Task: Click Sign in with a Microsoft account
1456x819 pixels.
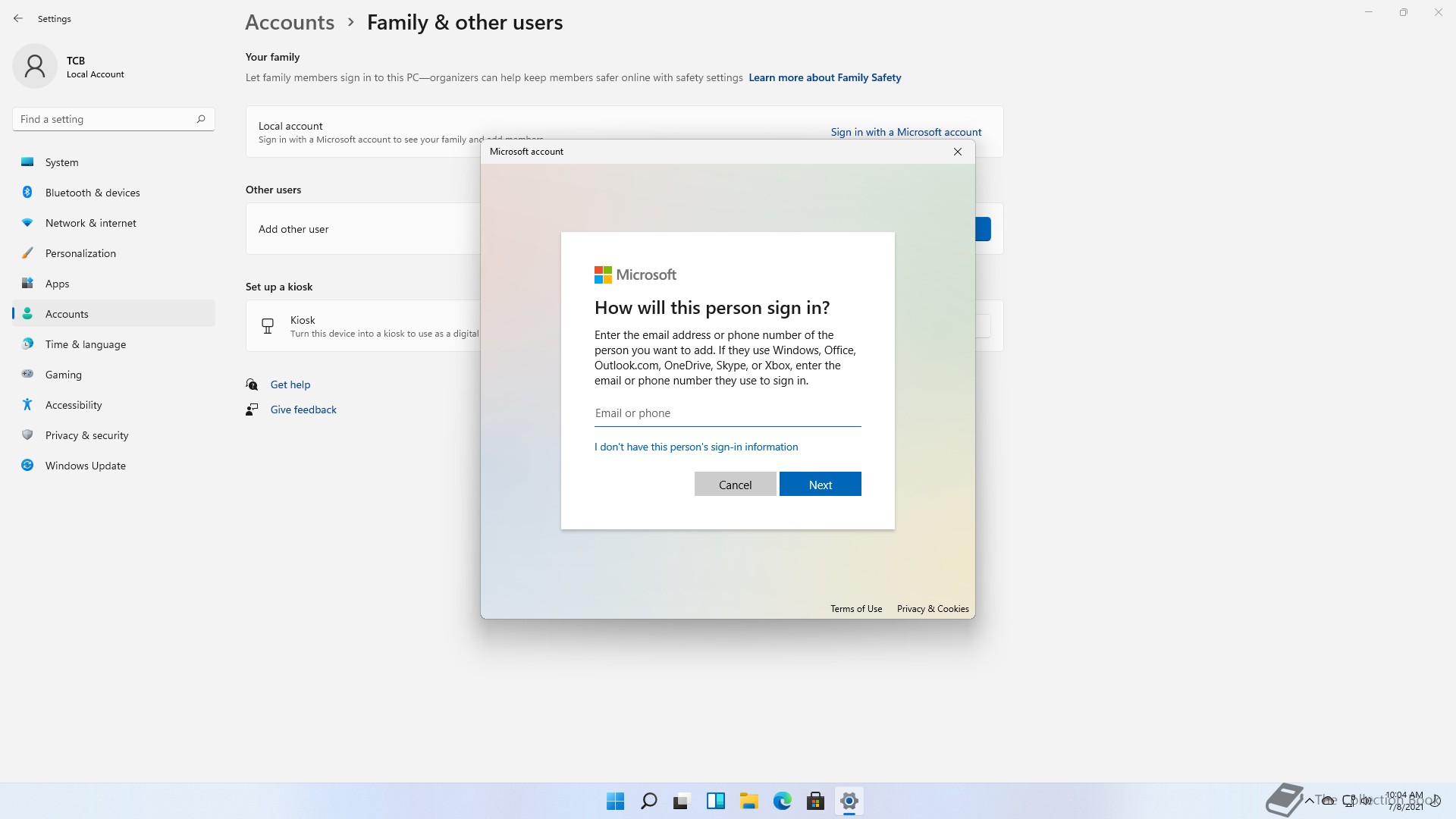Action: tap(905, 132)
